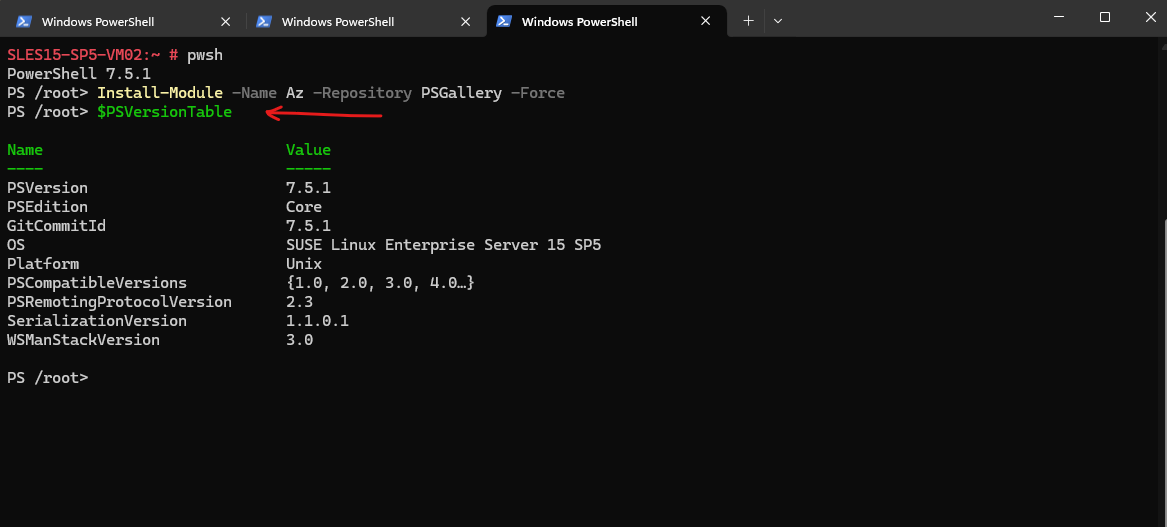Click the WSManStackVersion row name
The image size is (1167, 527).
tap(83, 340)
